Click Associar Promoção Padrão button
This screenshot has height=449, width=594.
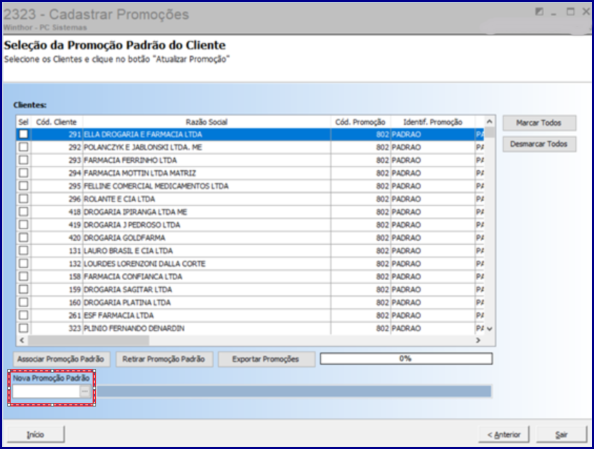61,359
